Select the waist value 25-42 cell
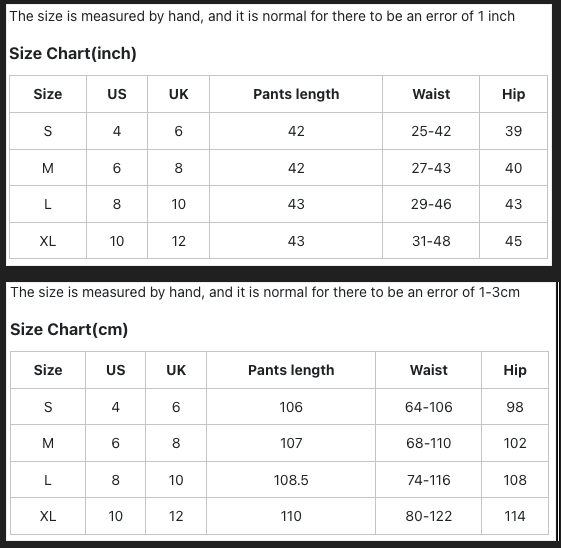Screen dimensions: 561x548 [431, 131]
